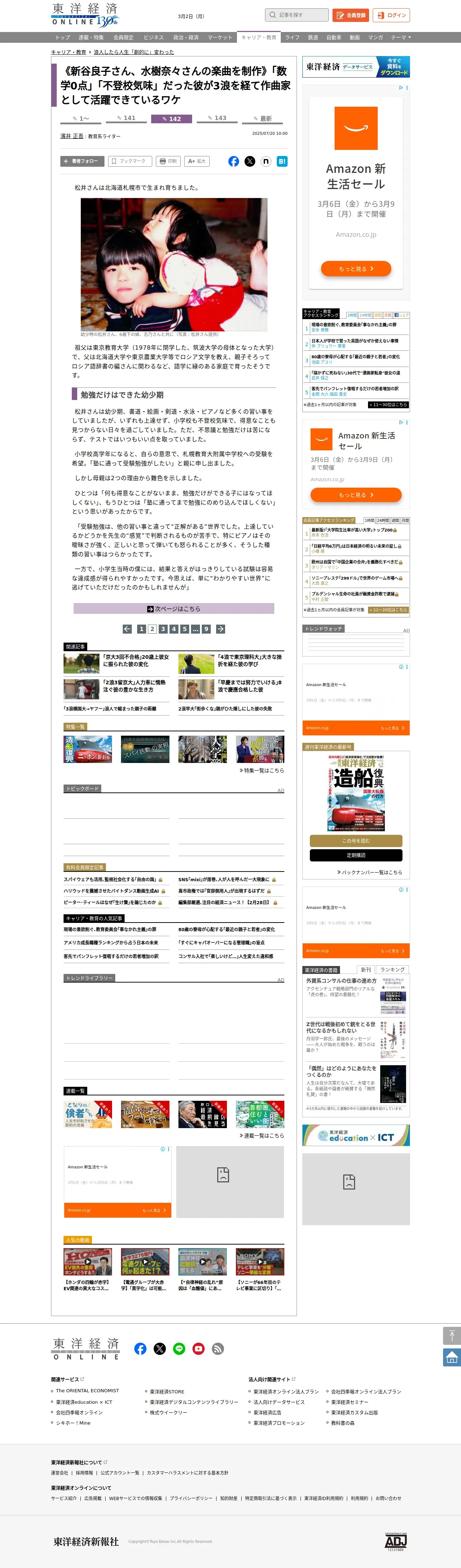Open the マンガ navigation tab

[375, 38]
